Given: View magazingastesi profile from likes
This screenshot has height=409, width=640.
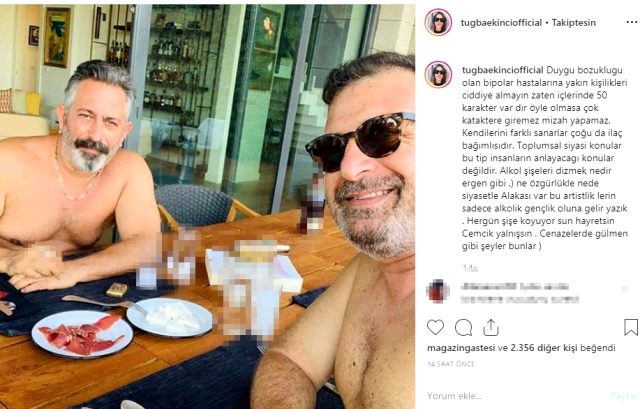Looking at the screenshot, I should click(461, 348).
